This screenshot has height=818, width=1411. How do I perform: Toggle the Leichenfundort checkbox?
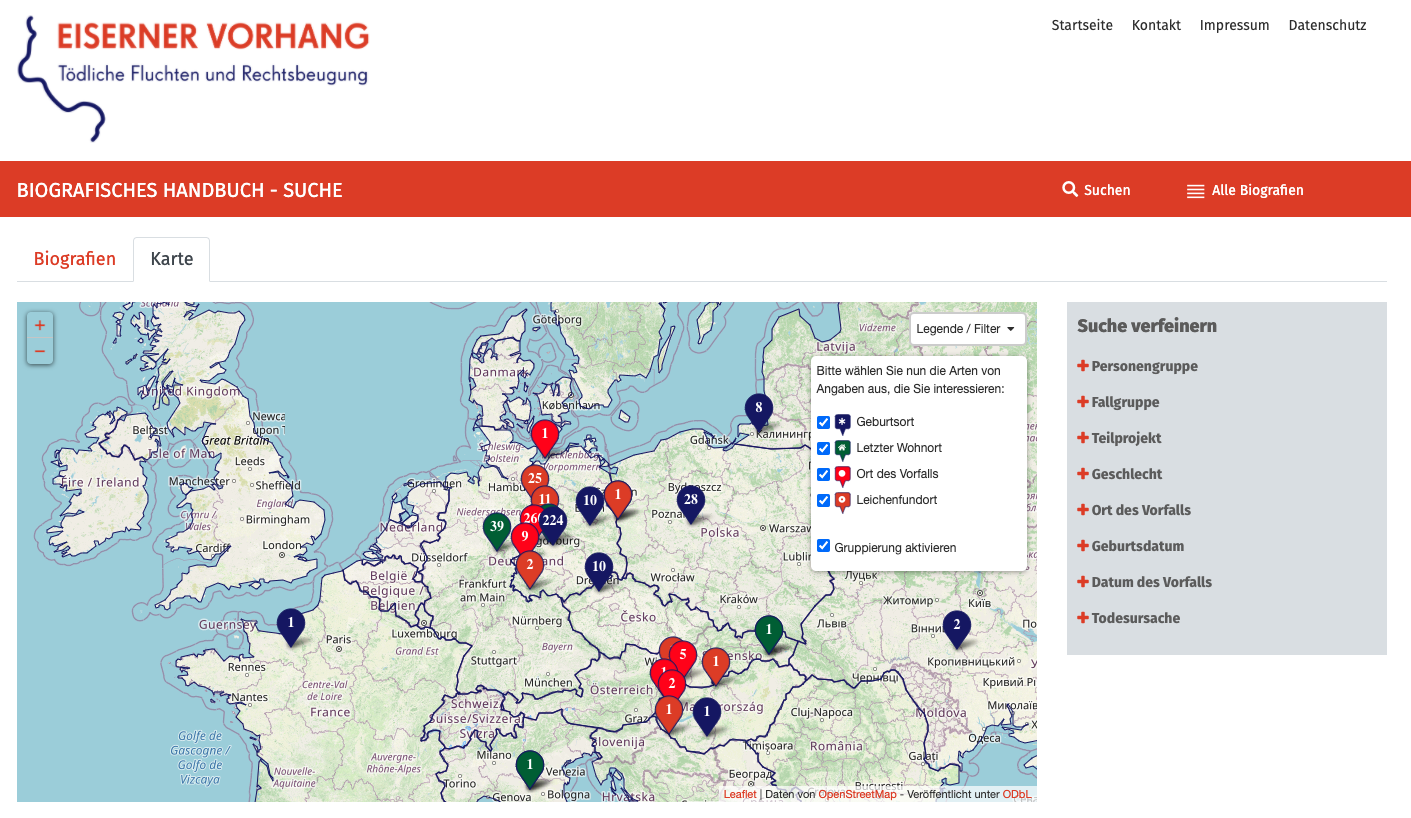(824, 500)
